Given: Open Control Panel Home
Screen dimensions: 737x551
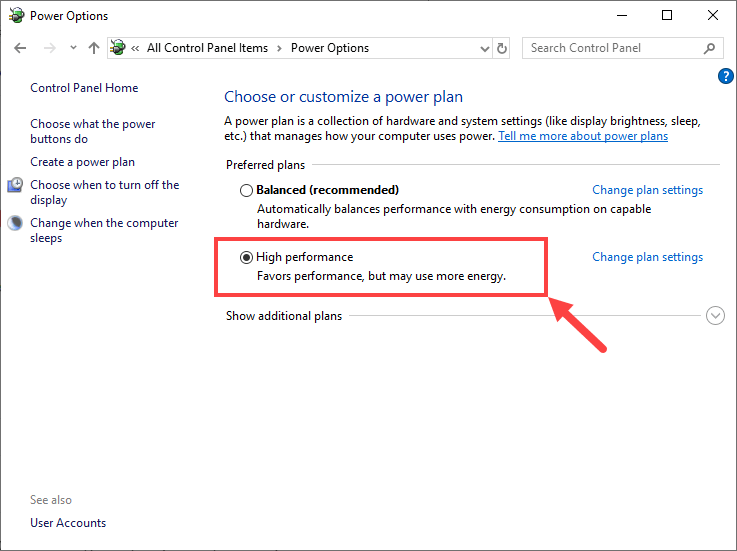Looking at the screenshot, I should (84, 88).
